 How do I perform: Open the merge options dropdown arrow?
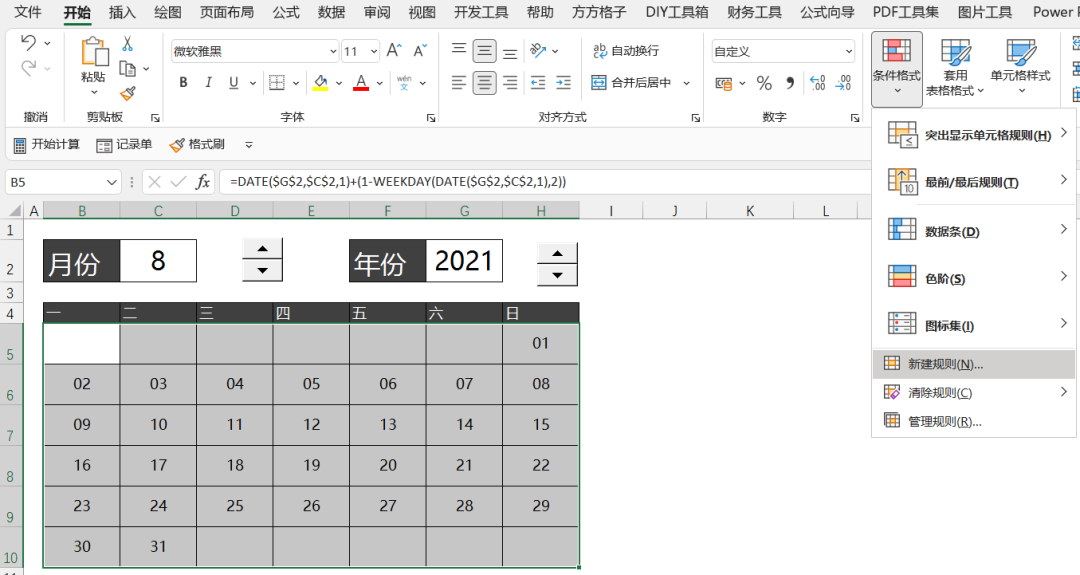coord(687,83)
